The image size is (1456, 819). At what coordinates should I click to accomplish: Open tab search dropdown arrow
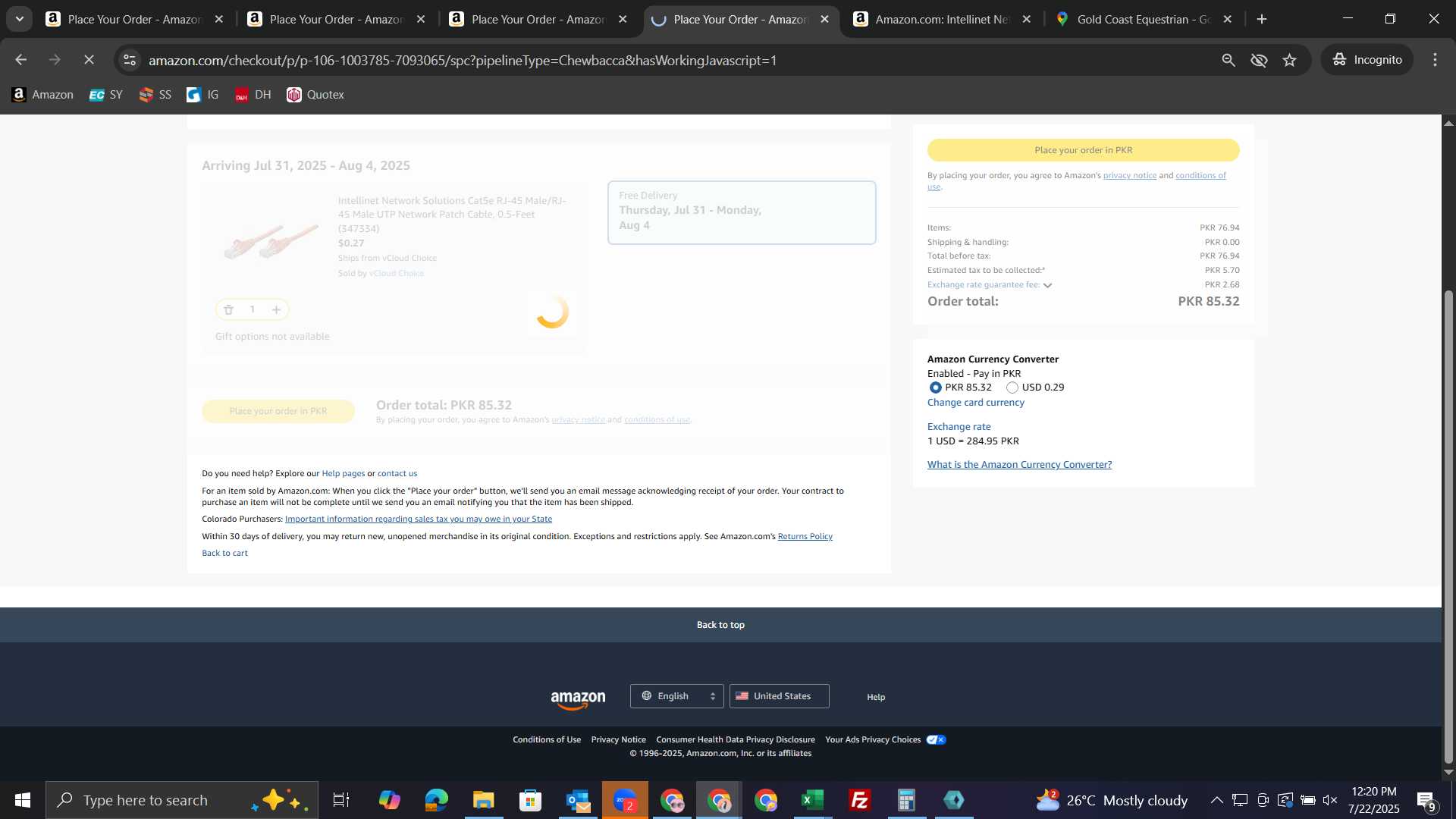(x=20, y=19)
